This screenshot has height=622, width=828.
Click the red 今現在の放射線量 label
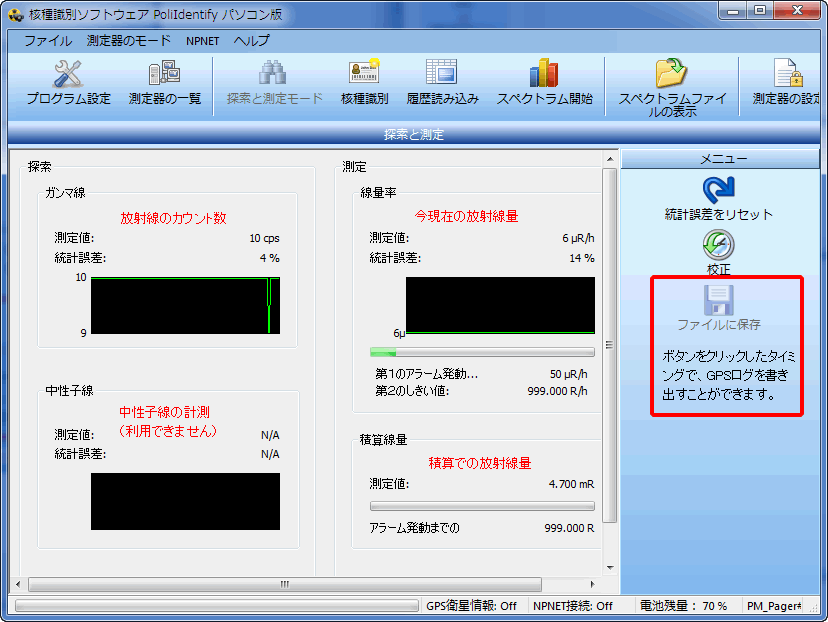tap(466, 216)
